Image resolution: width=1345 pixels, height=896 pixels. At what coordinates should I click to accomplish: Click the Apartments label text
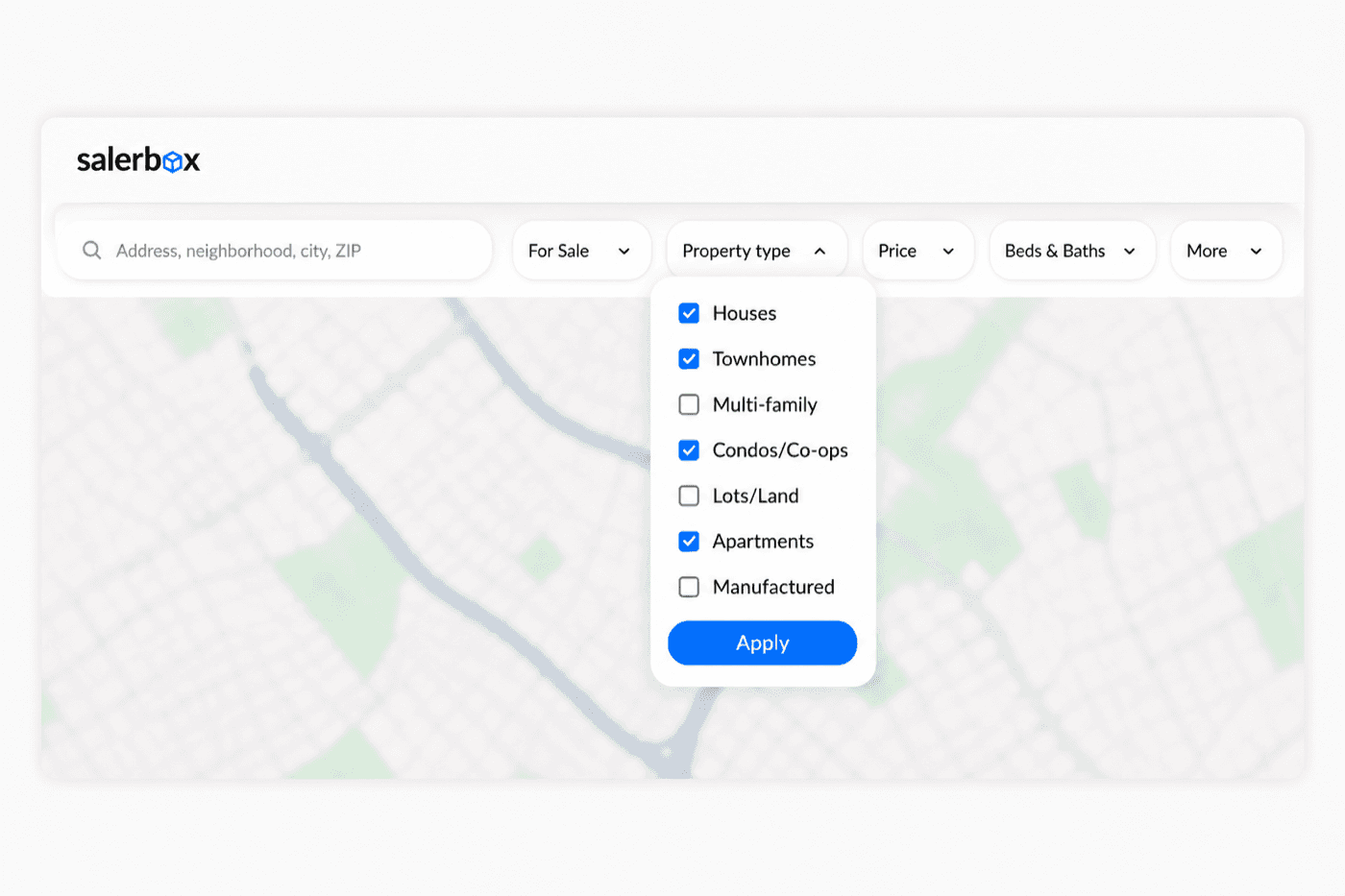[x=763, y=542]
